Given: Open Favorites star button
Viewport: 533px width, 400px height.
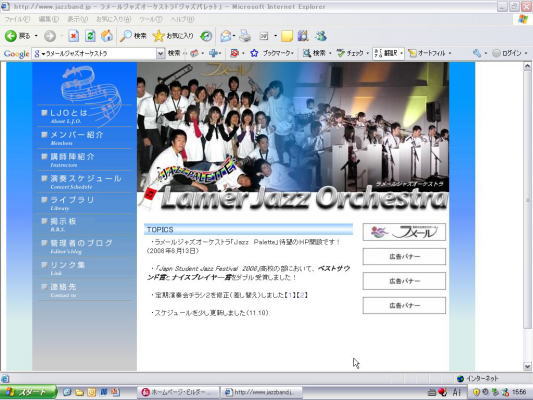Looking at the screenshot, I should click(173, 36).
